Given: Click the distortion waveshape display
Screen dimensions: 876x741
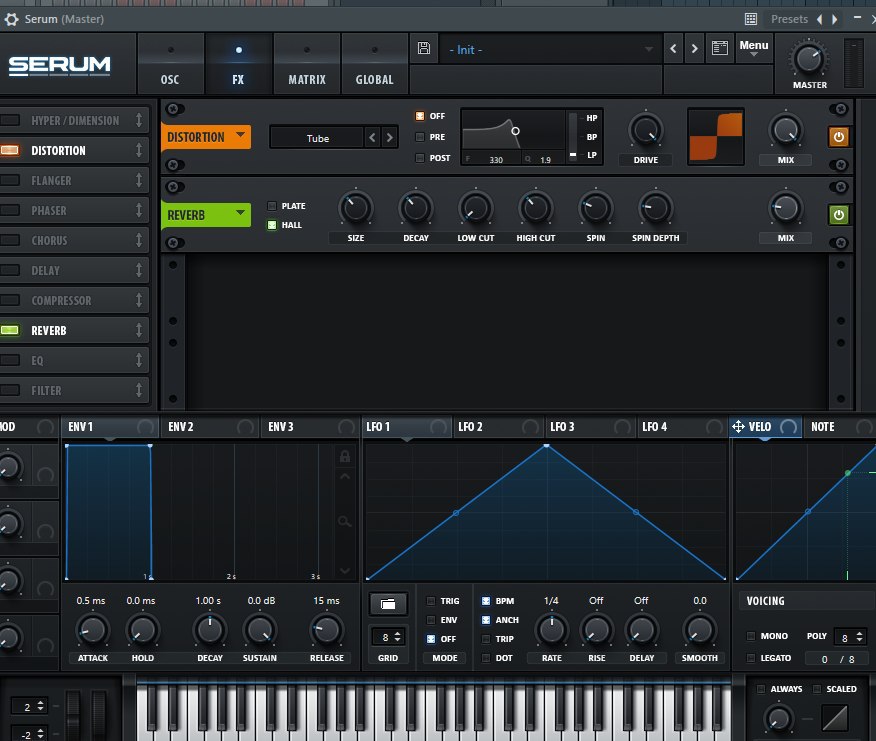Looking at the screenshot, I should tap(716, 136).
